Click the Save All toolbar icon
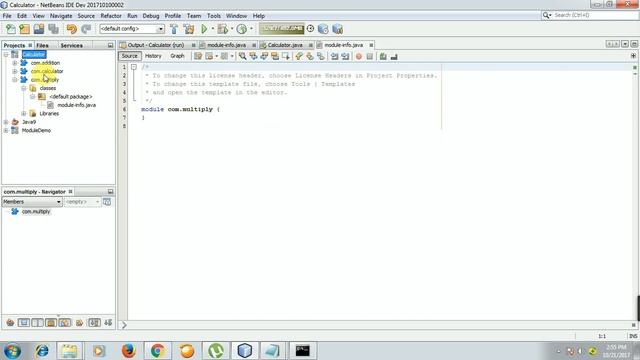640x360 pixels. [53, 29]
